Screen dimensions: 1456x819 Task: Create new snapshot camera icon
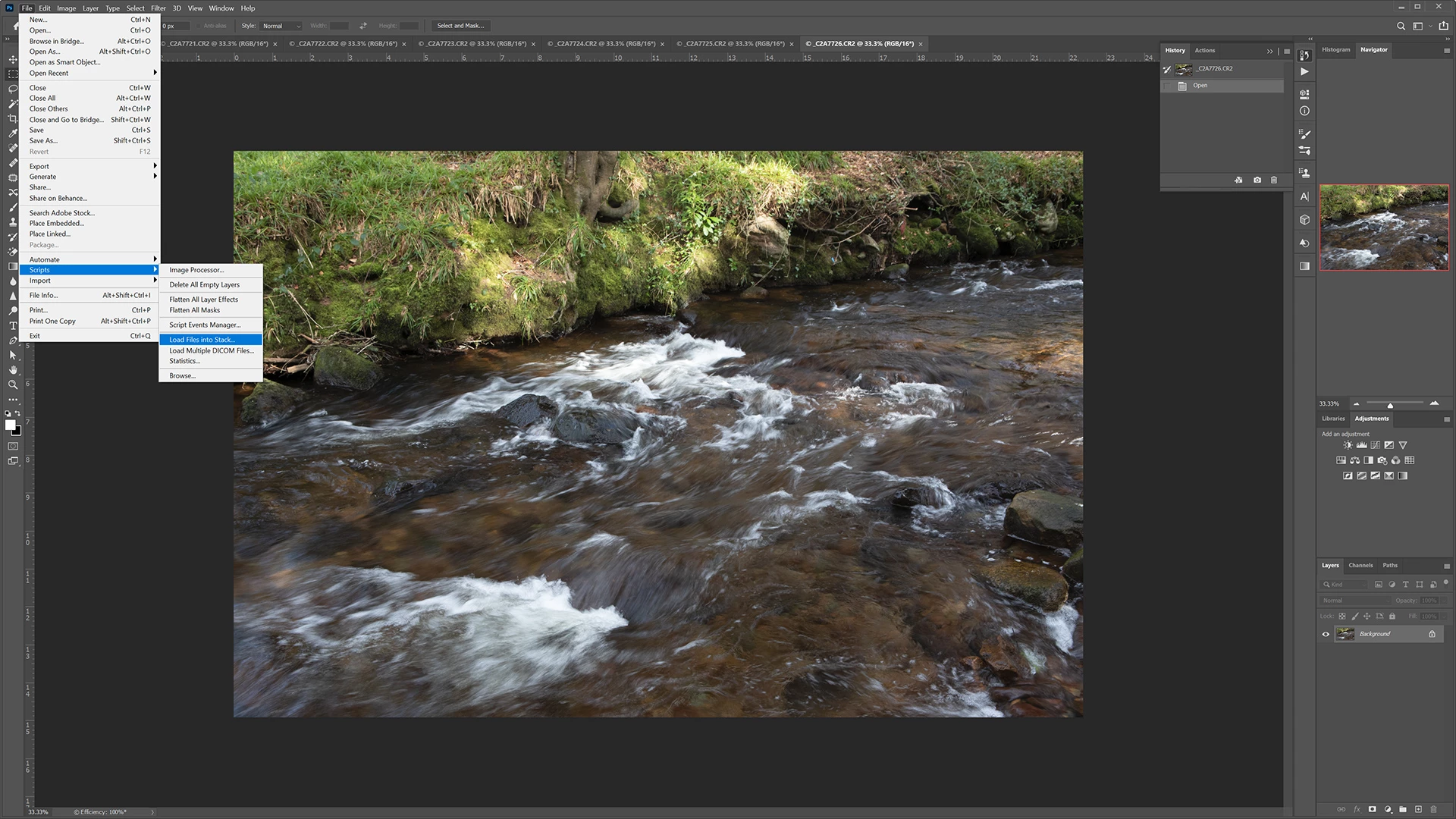[x=1257, y=180]
